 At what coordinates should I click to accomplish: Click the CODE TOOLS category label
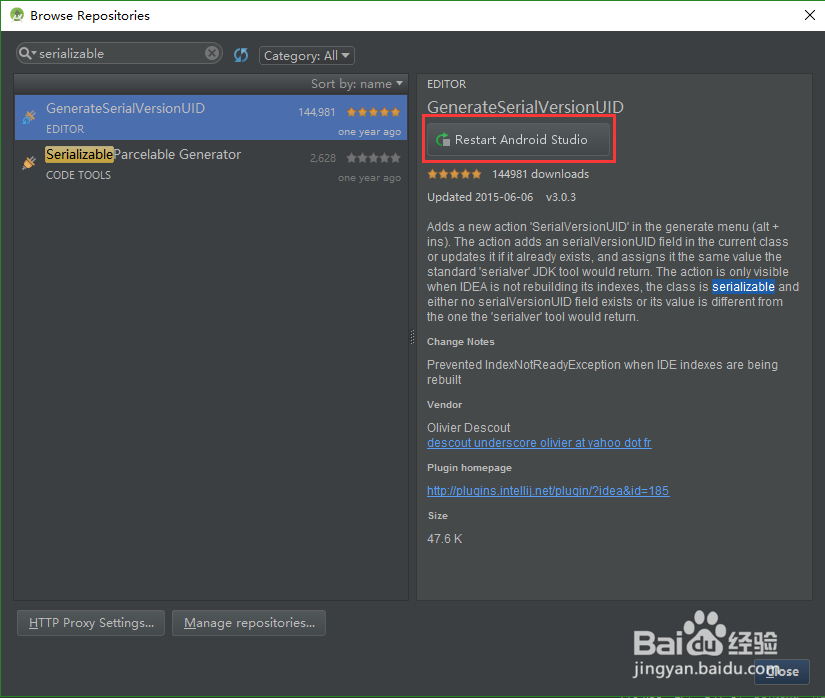pos(78,175)
